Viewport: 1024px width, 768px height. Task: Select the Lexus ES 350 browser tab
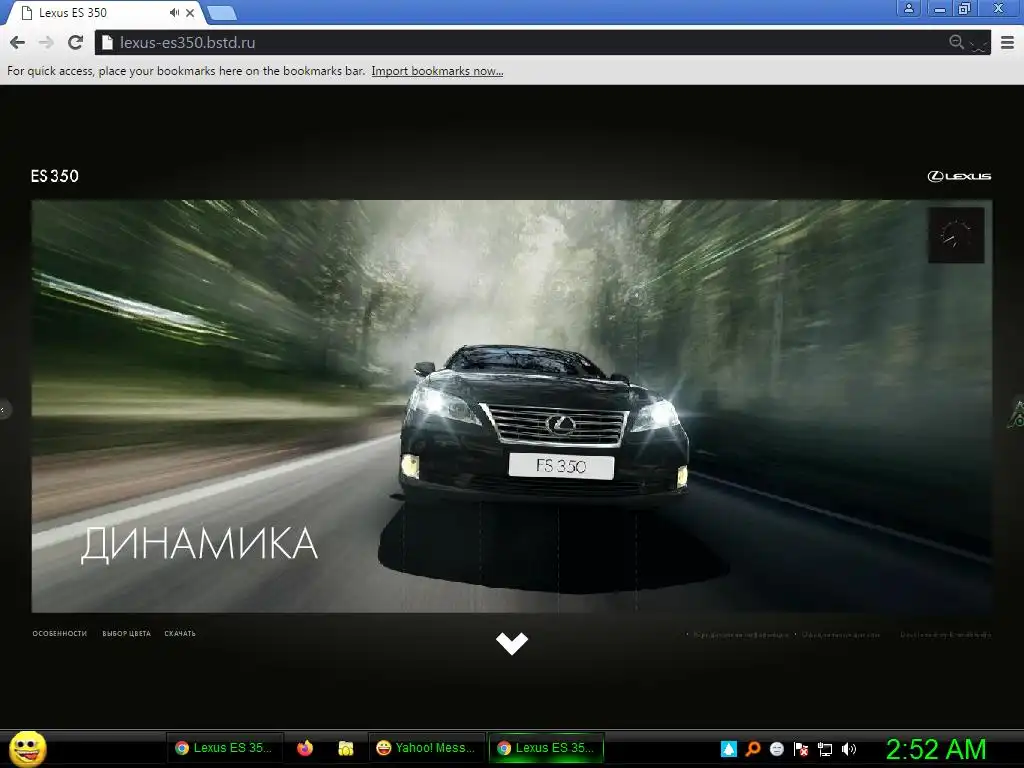coord(104,13)
